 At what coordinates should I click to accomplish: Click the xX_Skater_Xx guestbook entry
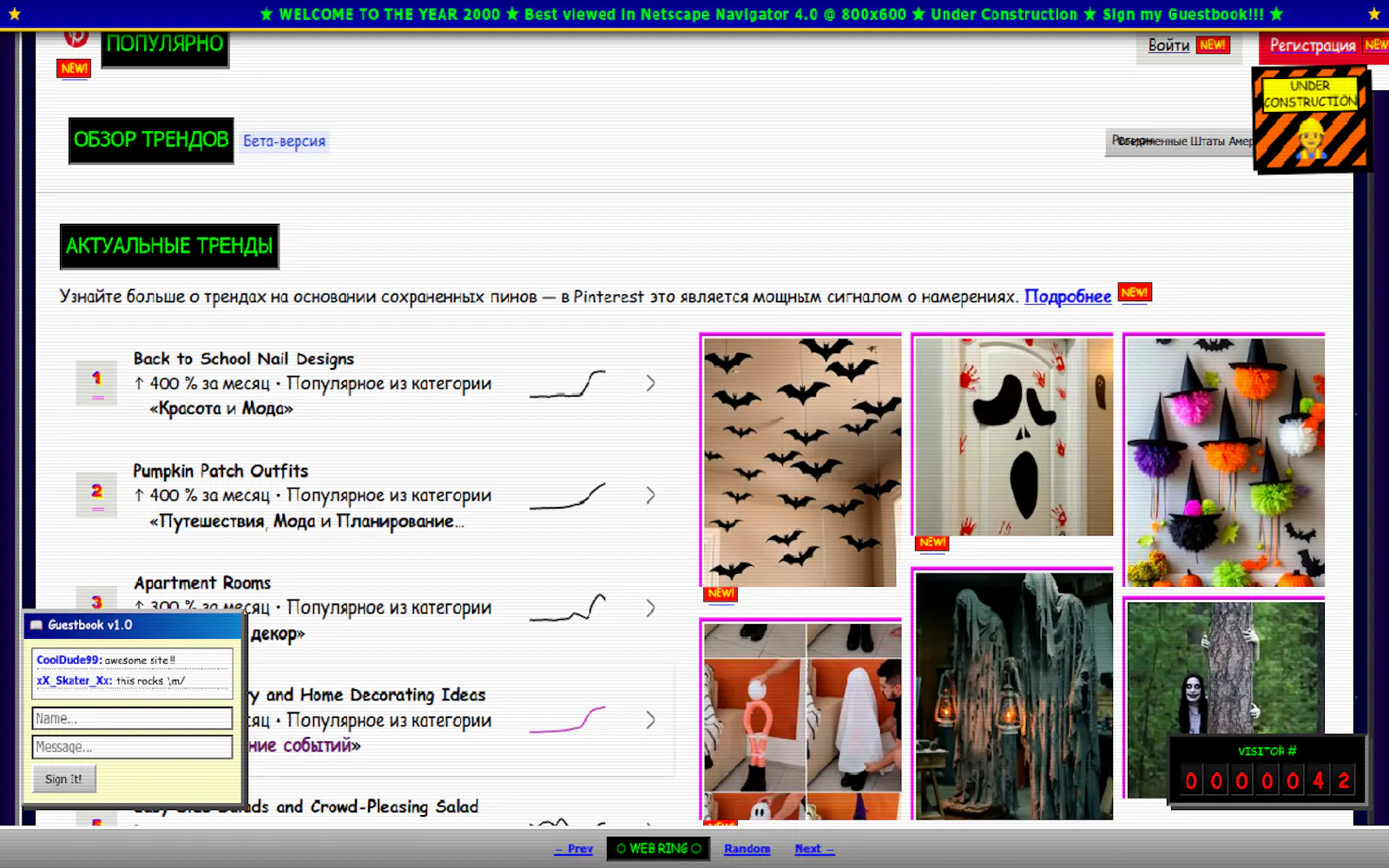coord(132,681)
